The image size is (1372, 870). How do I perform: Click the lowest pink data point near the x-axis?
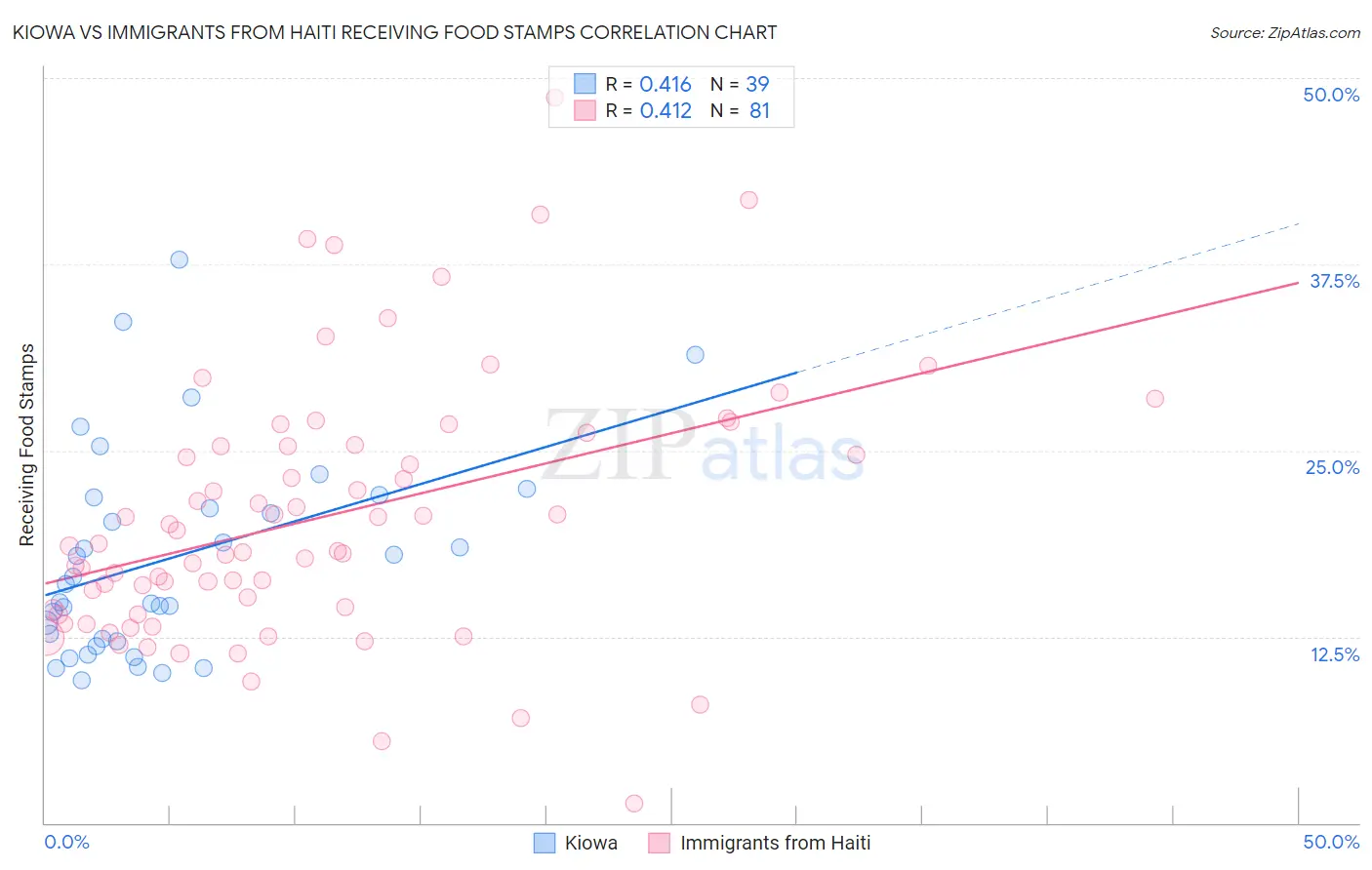pyautogui.click(x=634, y=804)
